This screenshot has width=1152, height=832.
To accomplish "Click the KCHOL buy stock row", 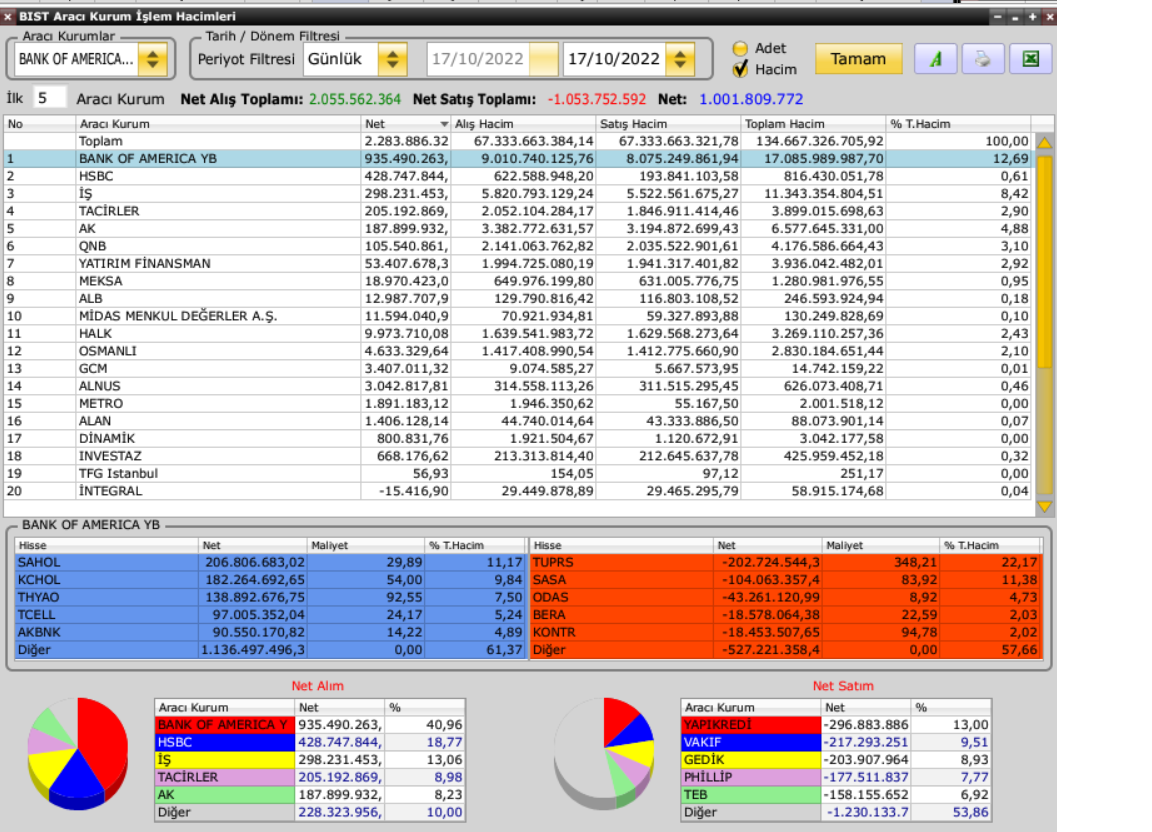I will (270, 580).
